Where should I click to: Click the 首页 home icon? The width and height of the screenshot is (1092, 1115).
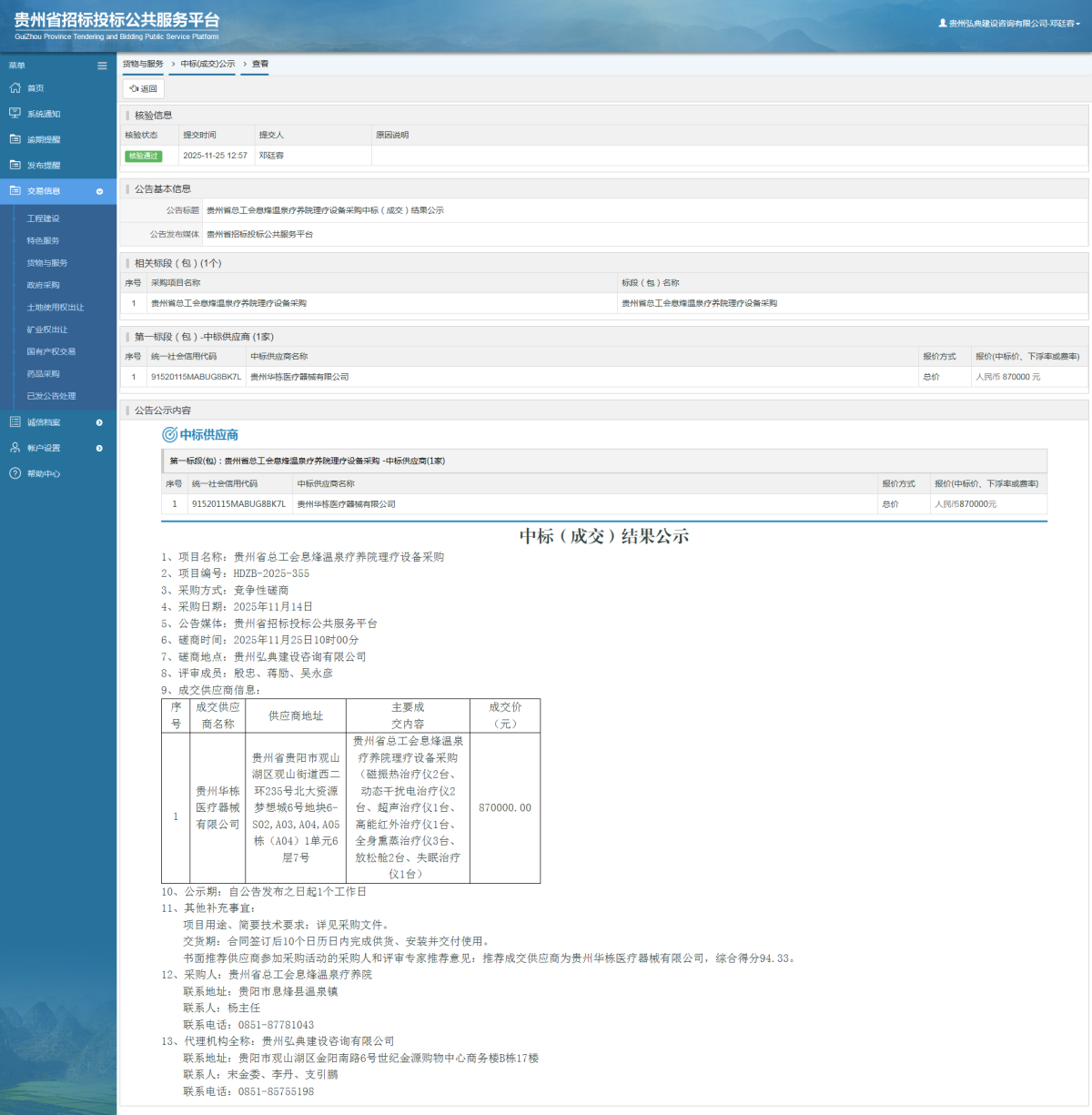tap(15, 88)
